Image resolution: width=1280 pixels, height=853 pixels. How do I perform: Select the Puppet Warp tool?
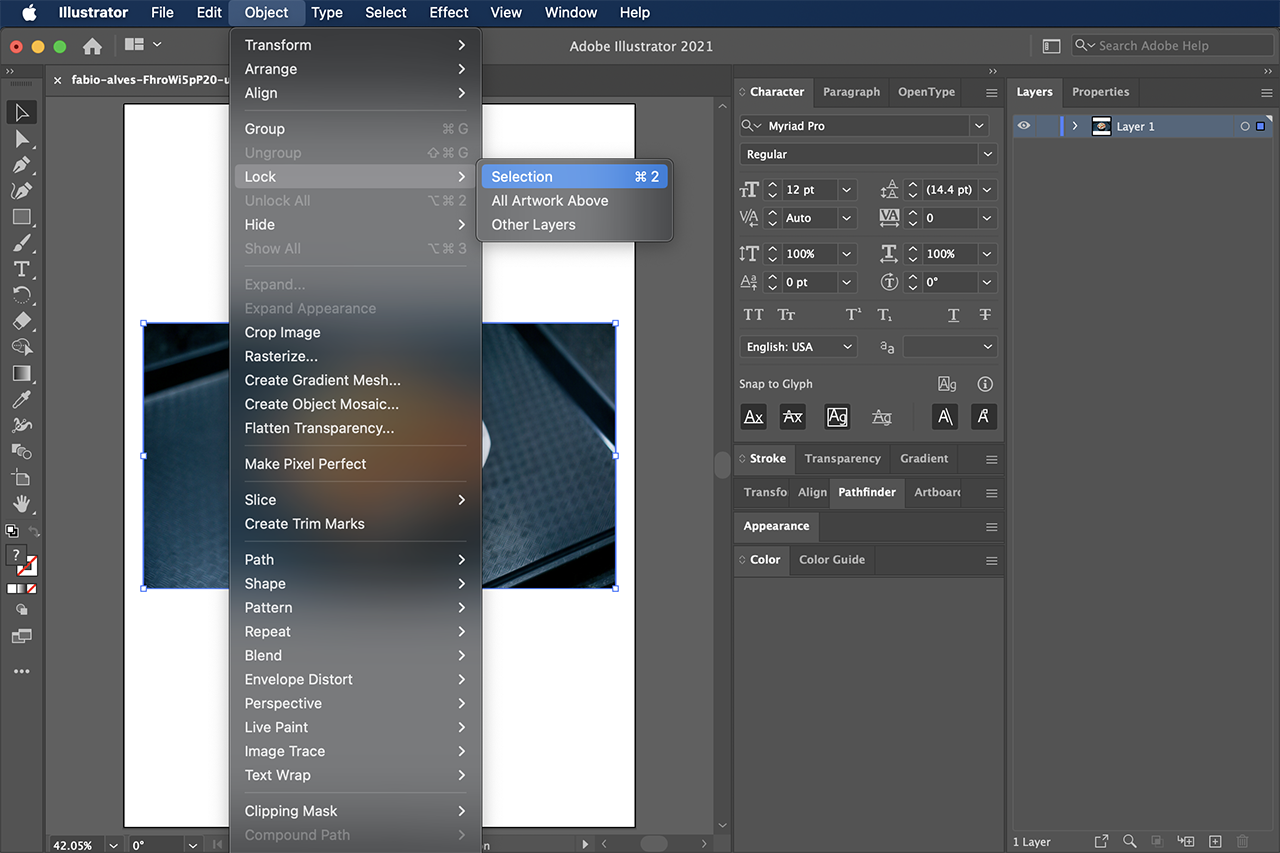[x=21, y=425]
